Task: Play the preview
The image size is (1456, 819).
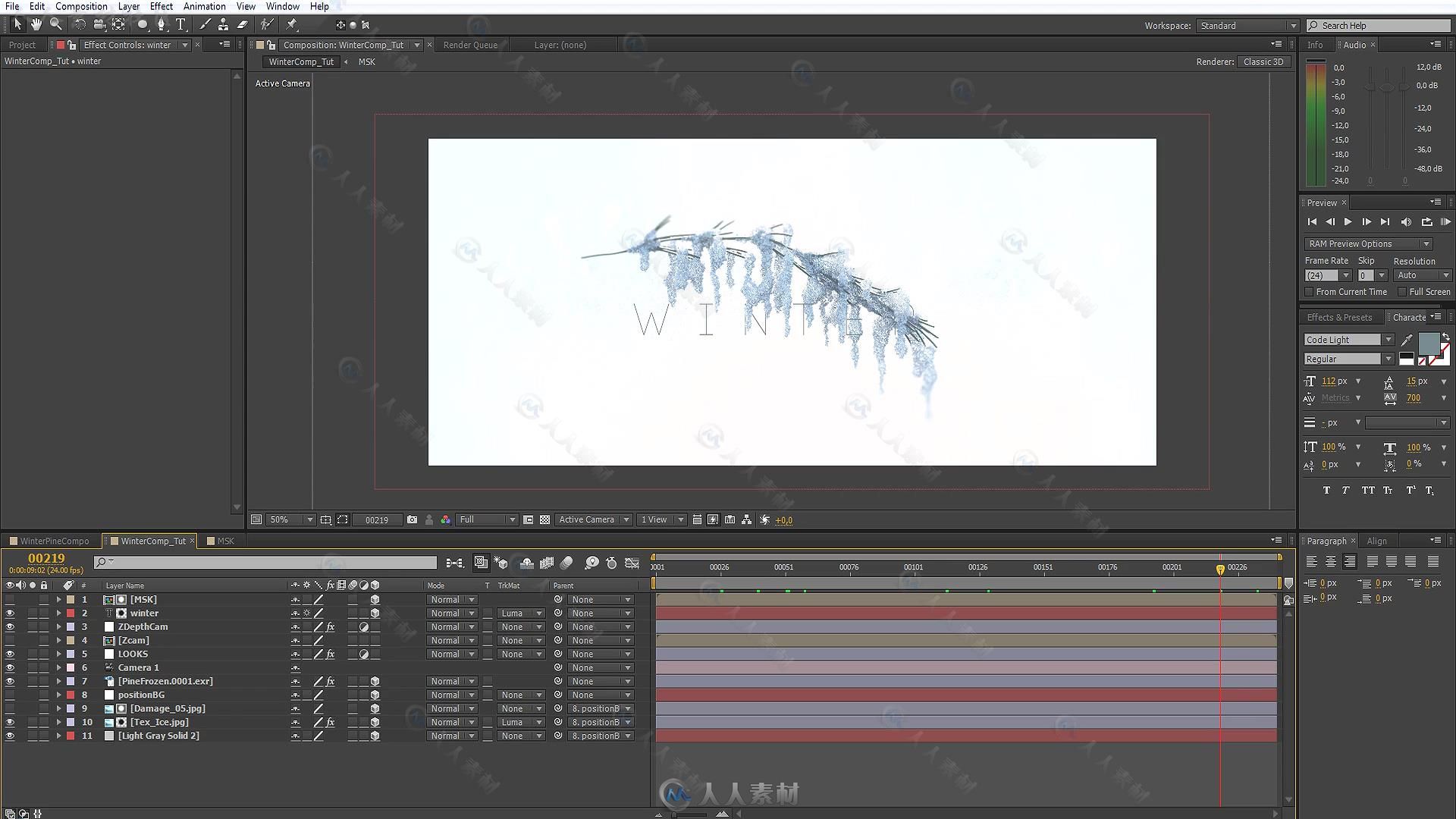Action: pyautogui.click(x=1348, y=222)
